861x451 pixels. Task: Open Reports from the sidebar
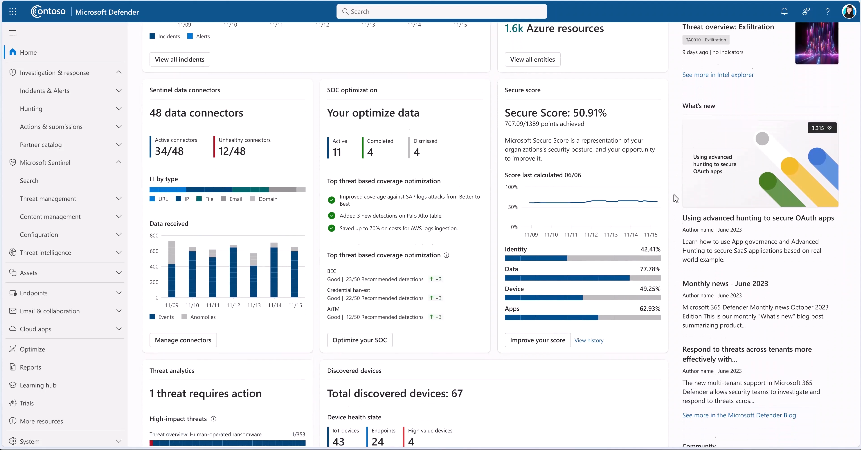pos(30,368)
